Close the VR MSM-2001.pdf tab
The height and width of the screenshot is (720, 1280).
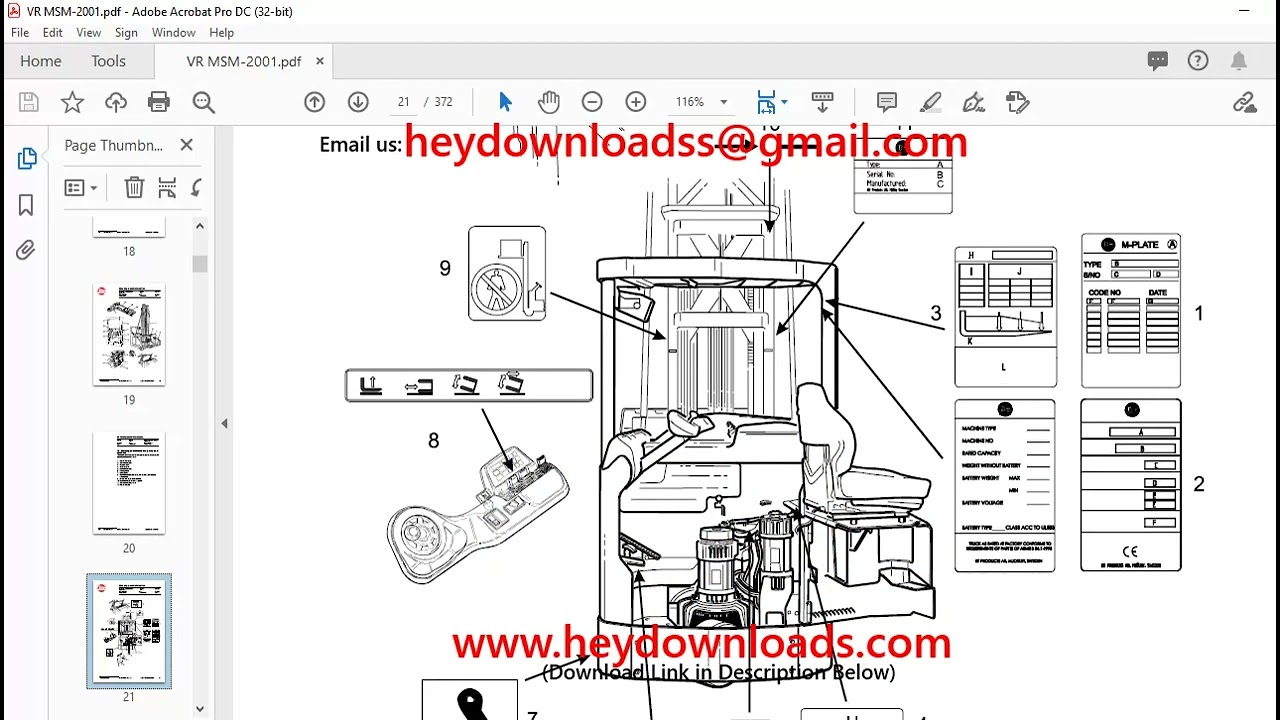coord(320,61)
